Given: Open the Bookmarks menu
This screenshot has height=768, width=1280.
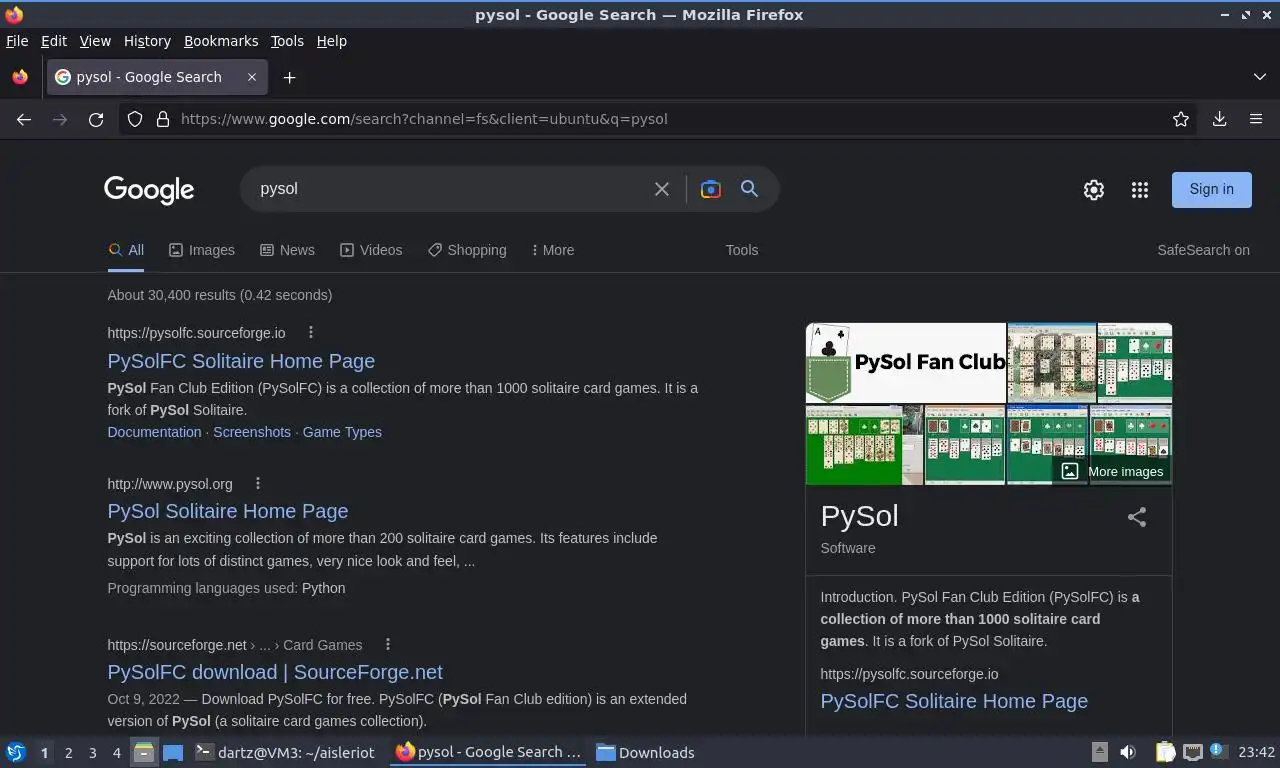Looking at the screenshot, I should (x=221, y=41).
